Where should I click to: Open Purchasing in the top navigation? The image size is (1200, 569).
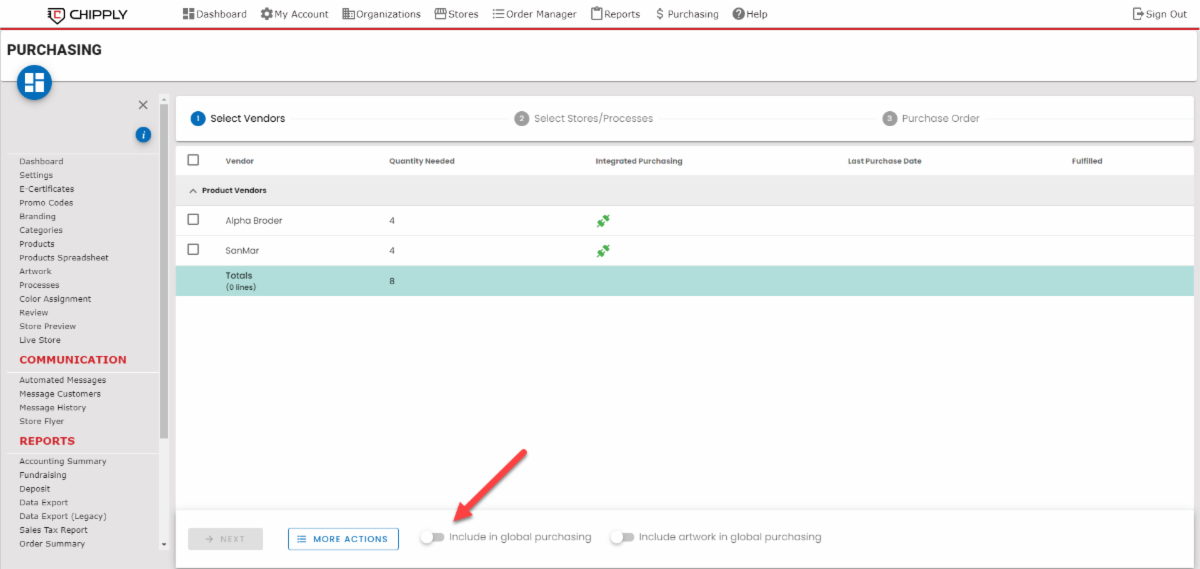pos(686,14)
